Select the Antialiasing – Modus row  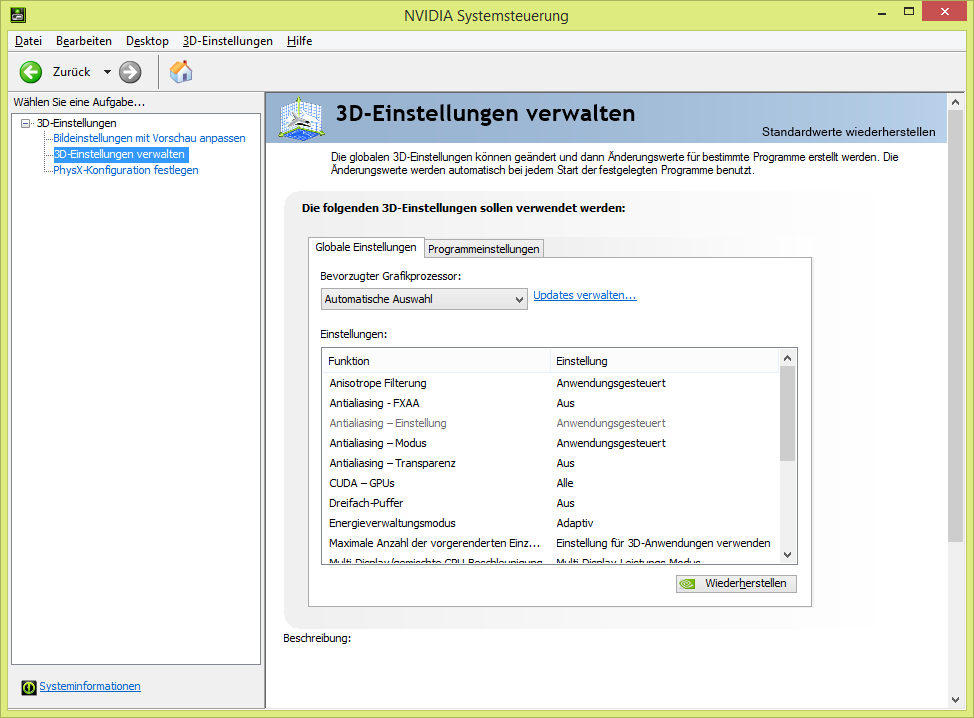pos(550,443)
